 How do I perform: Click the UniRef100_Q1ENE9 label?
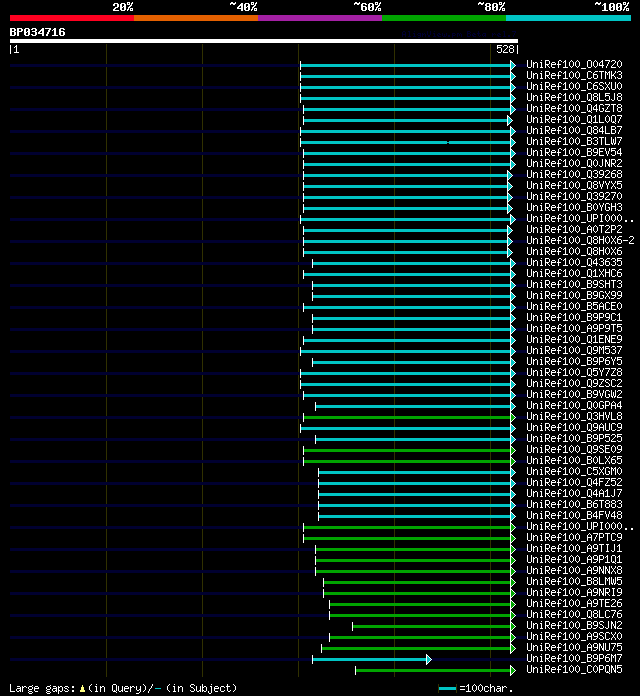pos(574,340)
